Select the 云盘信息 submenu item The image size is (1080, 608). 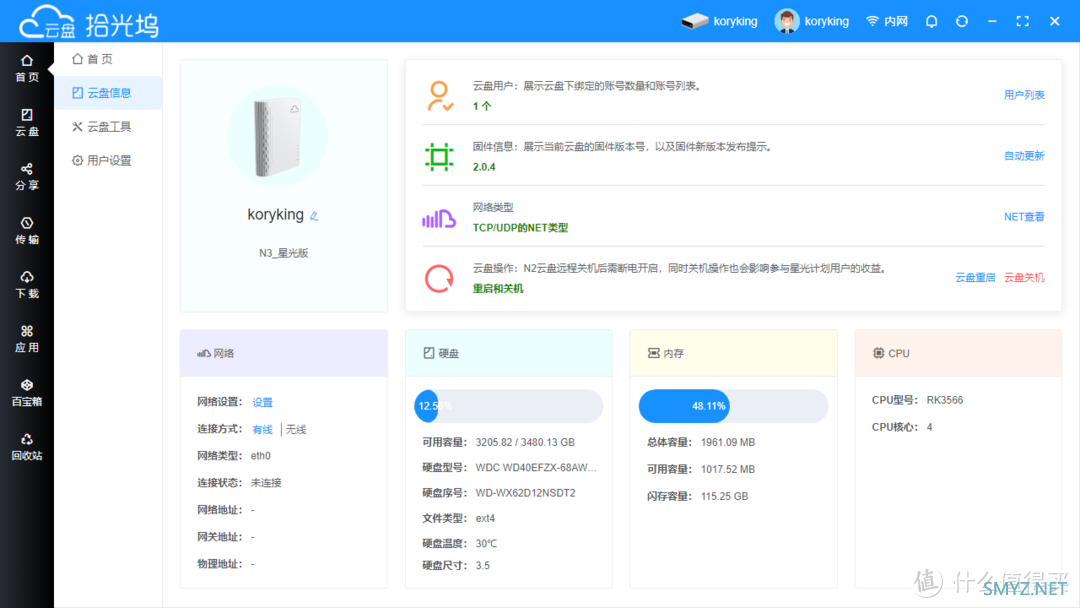[108, 93]
